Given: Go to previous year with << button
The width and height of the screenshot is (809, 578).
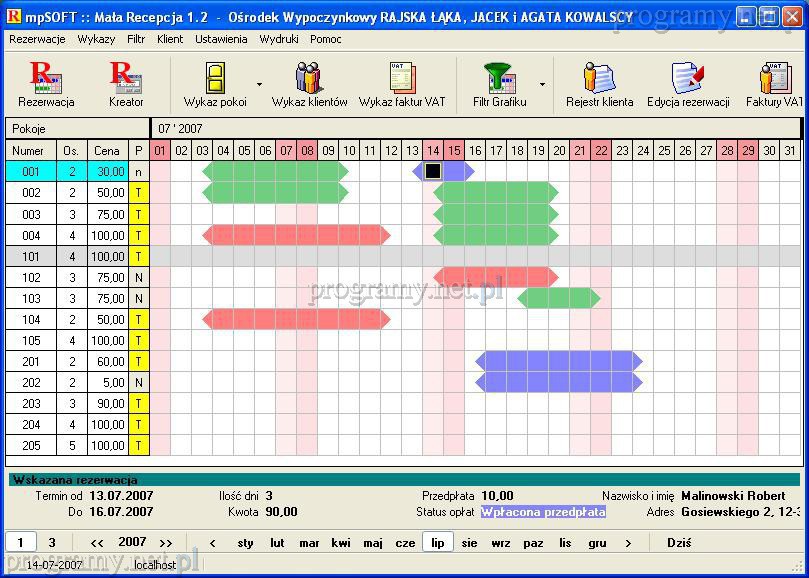Looking at the screenshot, I should tap(97, 543).
